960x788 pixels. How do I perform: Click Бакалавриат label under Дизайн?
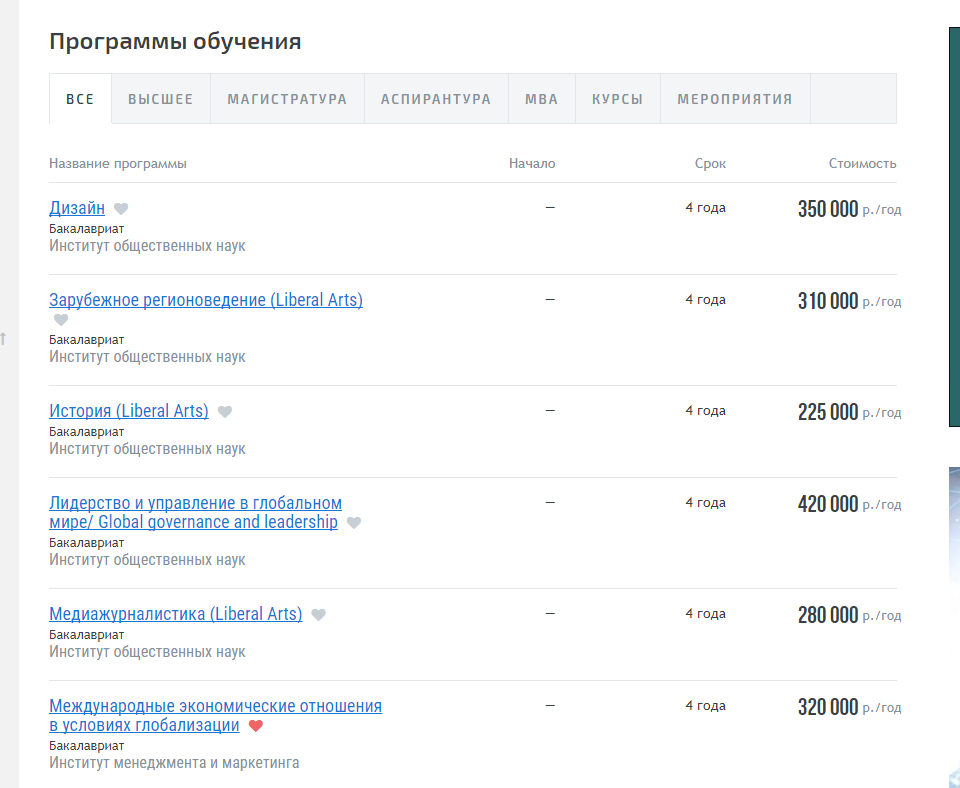pyautogui.click(x=86, y=228)
